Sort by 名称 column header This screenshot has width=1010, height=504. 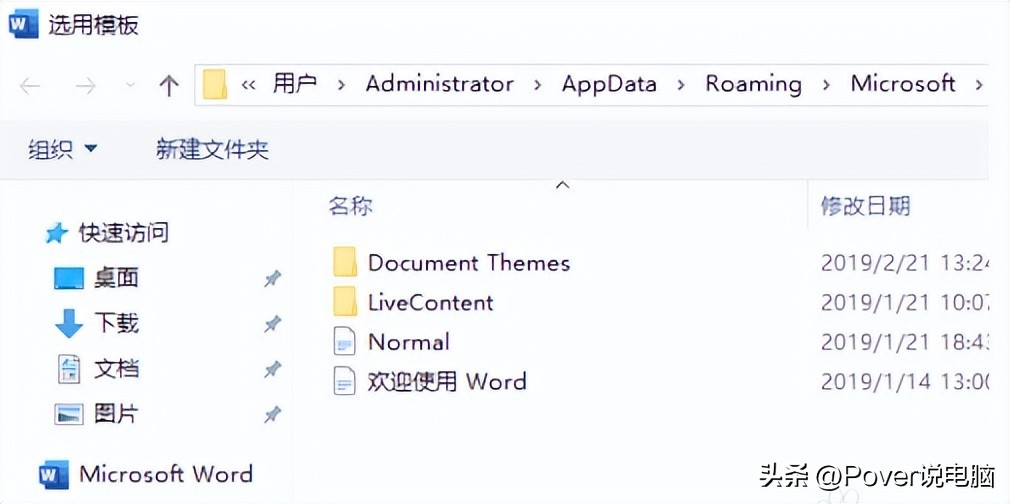350,206
